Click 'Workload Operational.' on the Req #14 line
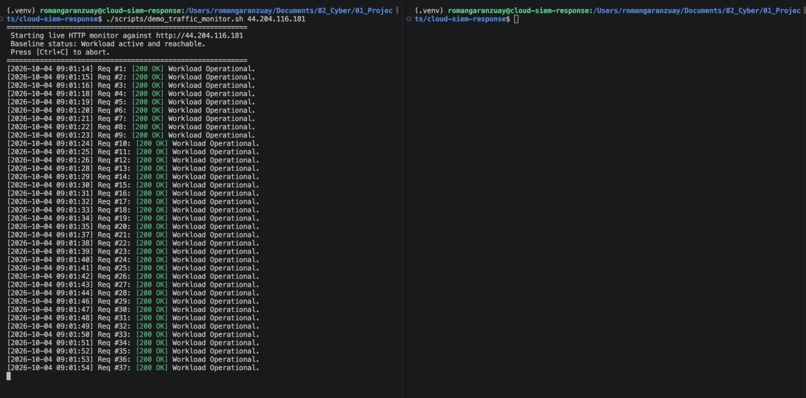 pos(215,177)
